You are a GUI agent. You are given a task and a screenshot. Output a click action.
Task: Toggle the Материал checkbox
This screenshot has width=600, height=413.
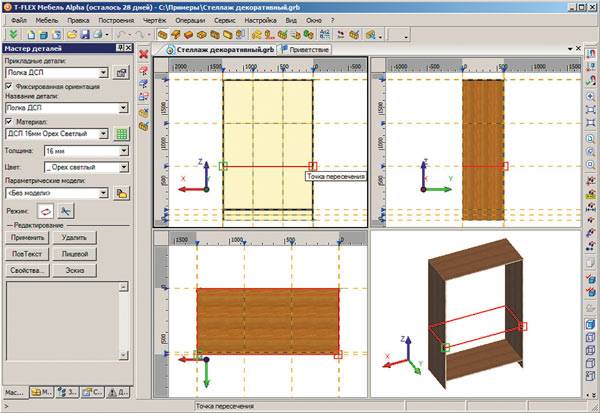9,122
